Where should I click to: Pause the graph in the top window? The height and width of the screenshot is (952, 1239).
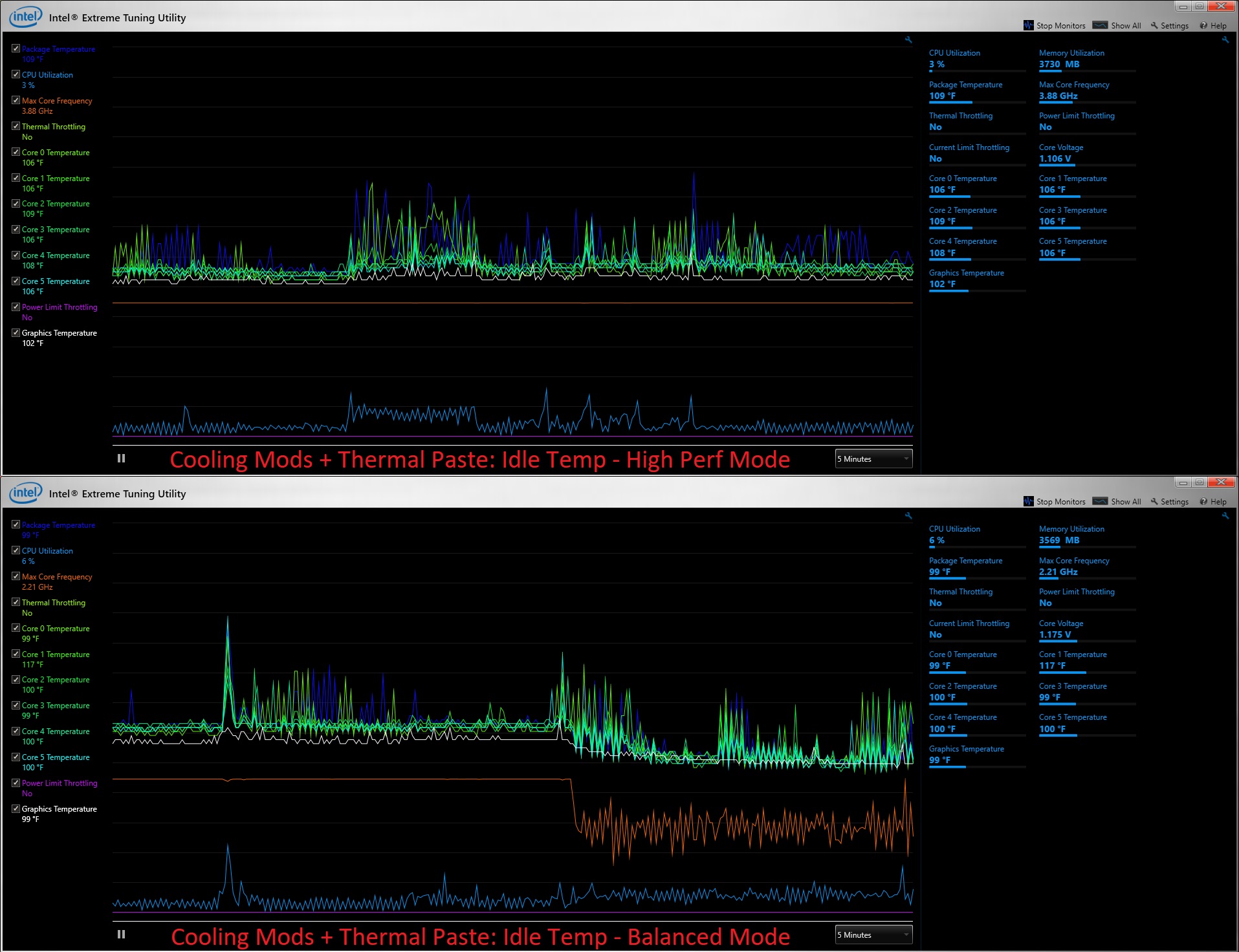[121, 459]
